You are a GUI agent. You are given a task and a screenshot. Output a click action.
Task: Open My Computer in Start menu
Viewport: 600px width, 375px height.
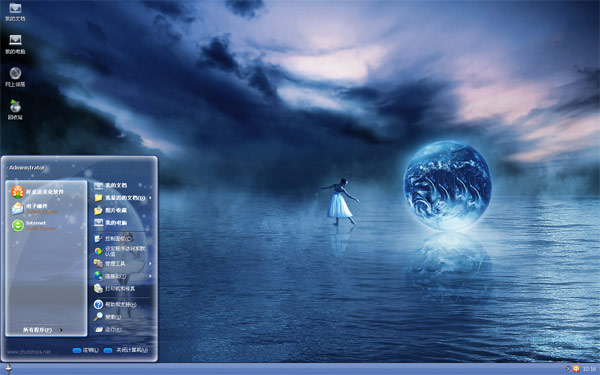tap(122, 222)
